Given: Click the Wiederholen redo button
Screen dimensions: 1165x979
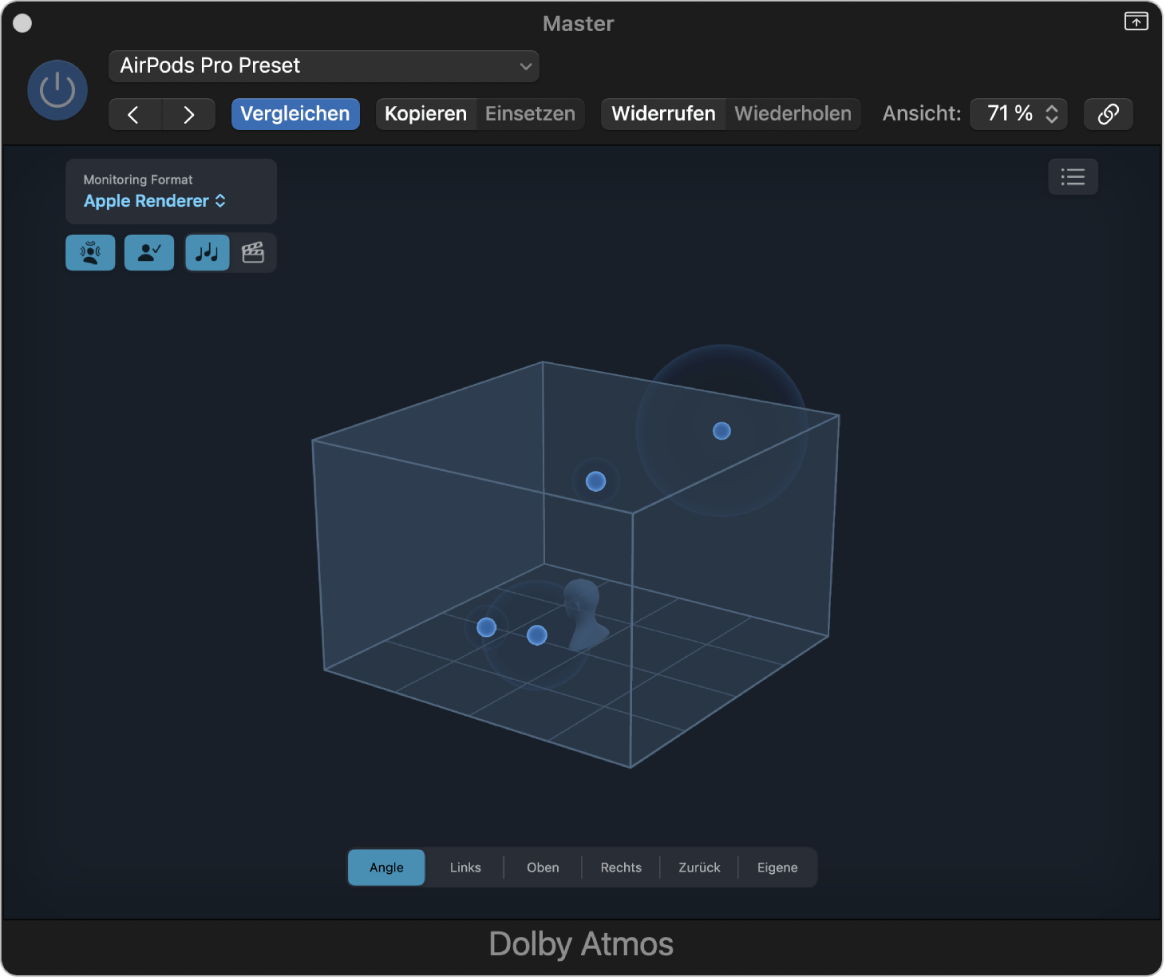Looking at the screenshot, I should tap(793, 113).
